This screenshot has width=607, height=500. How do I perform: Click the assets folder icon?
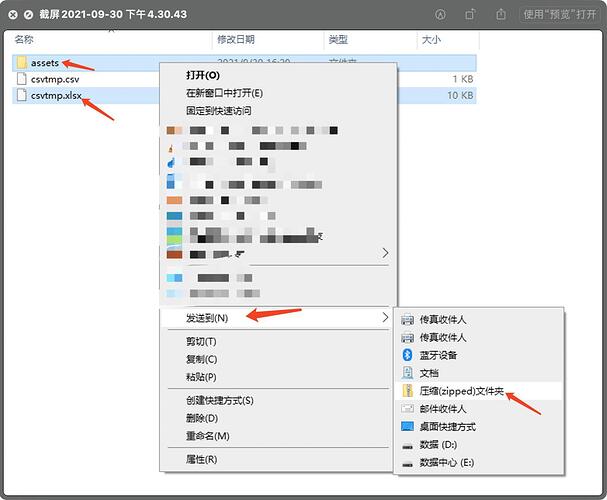point(22,63)
